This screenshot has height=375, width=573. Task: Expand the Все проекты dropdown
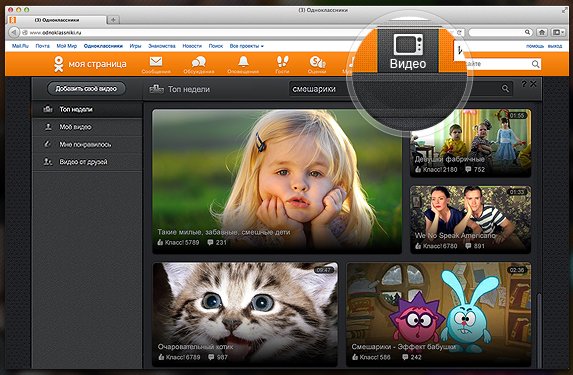click(x=246, y=46)
